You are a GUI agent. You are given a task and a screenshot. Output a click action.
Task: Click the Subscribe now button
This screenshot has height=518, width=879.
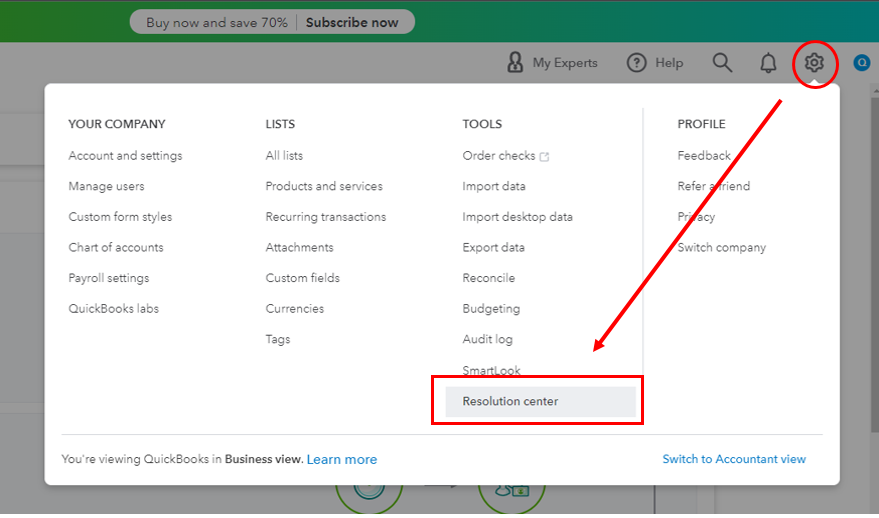pos(352,22)
